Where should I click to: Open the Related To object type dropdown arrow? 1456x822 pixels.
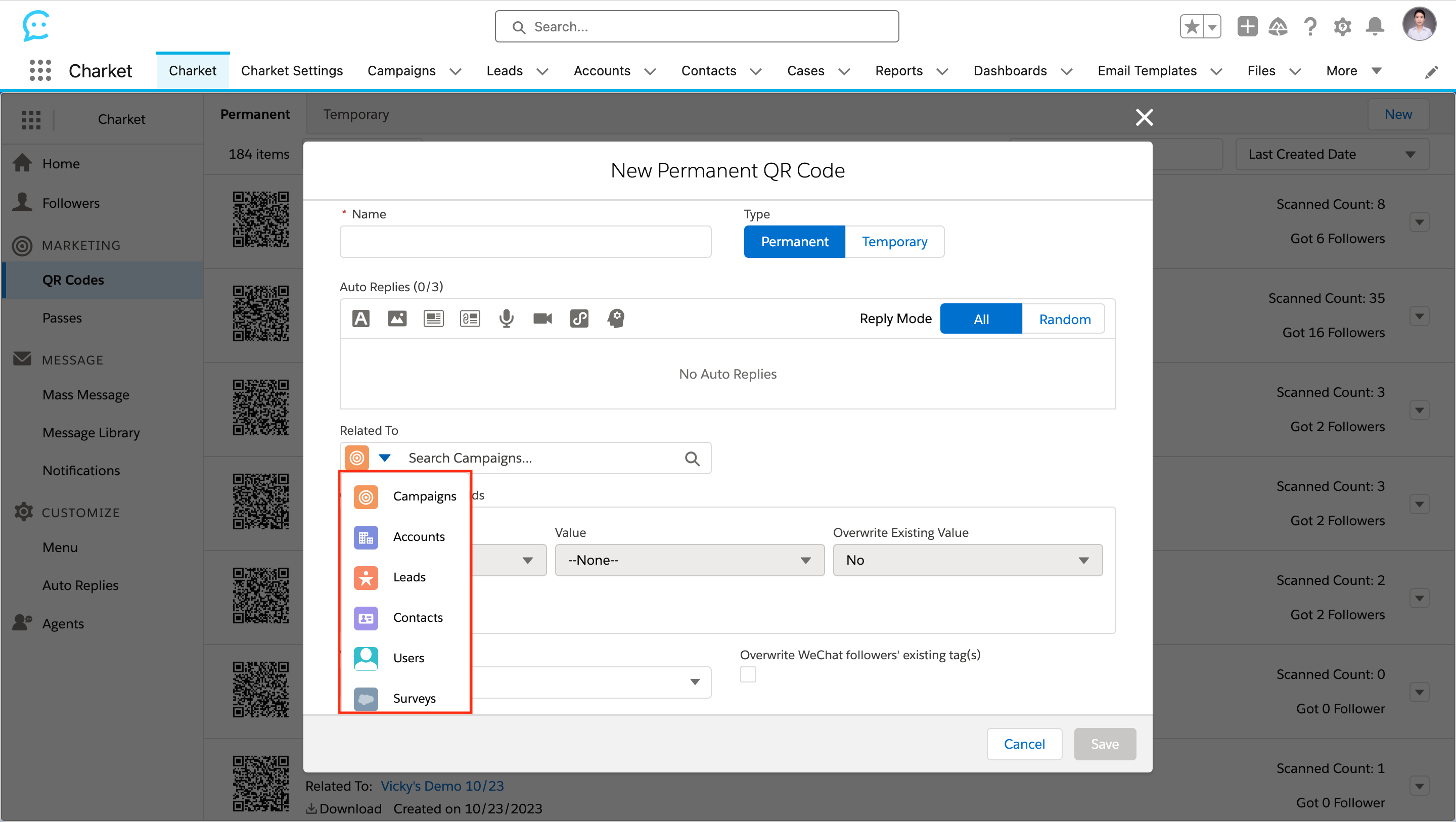coord(384,458)
